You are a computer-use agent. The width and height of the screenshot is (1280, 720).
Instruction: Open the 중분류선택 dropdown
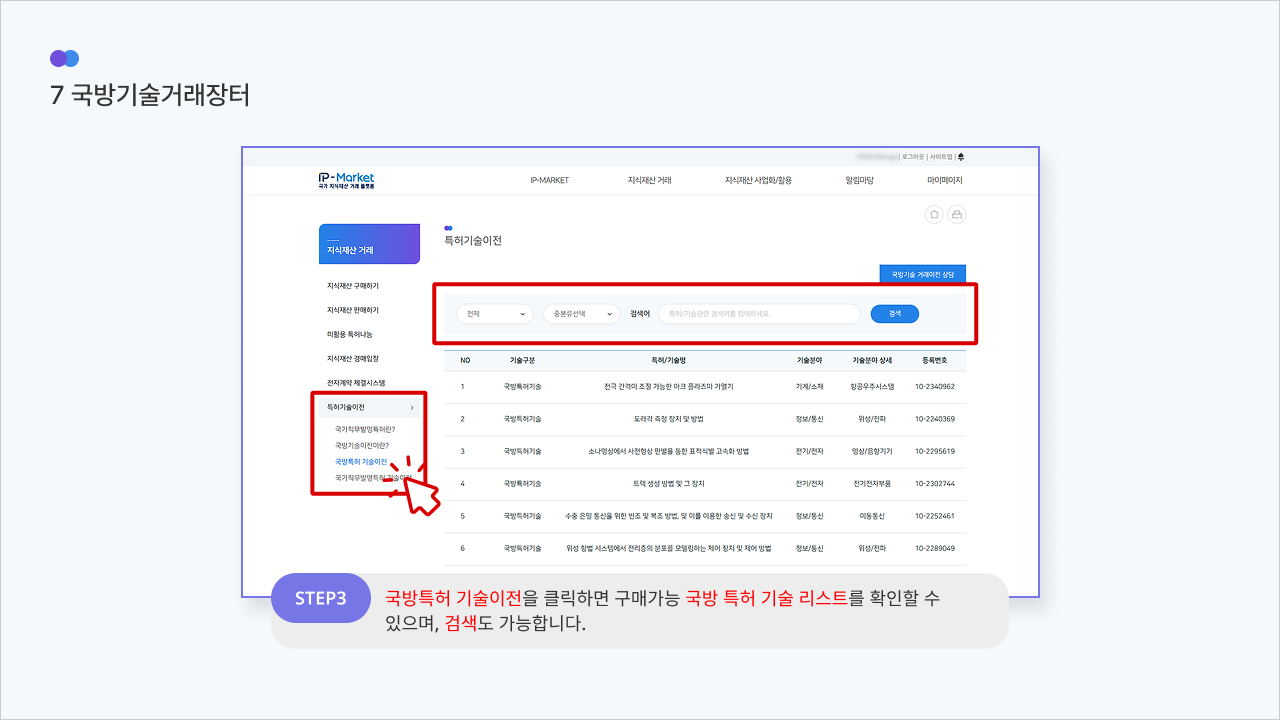point(582,314)
